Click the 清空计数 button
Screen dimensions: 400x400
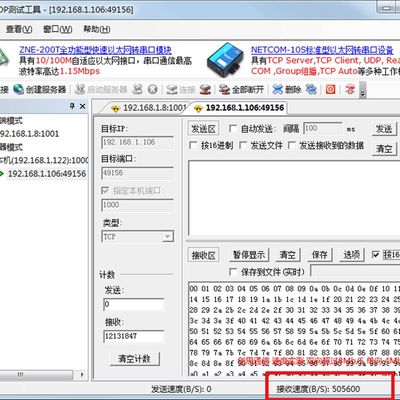pos(135,359)
